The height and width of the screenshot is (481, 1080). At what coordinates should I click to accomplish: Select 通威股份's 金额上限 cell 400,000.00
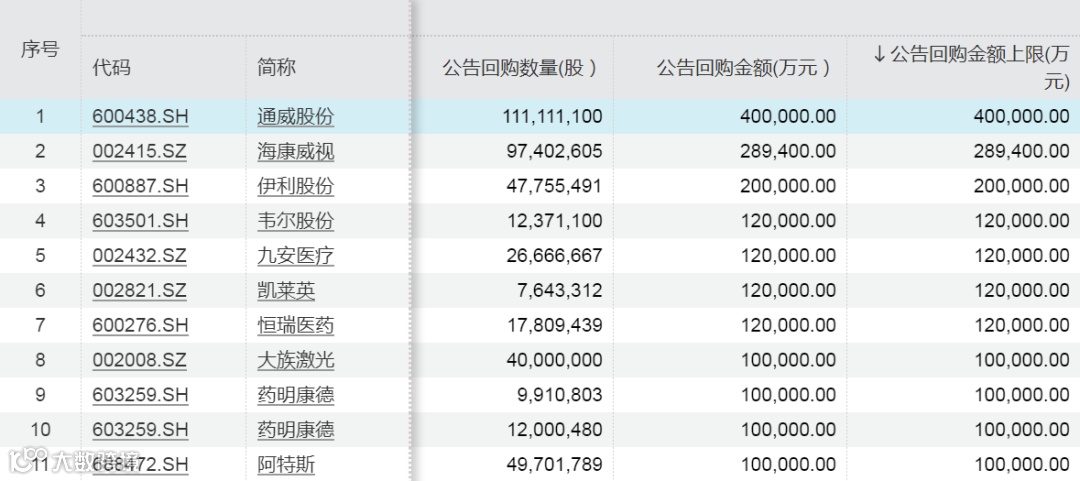(1021, 116)
